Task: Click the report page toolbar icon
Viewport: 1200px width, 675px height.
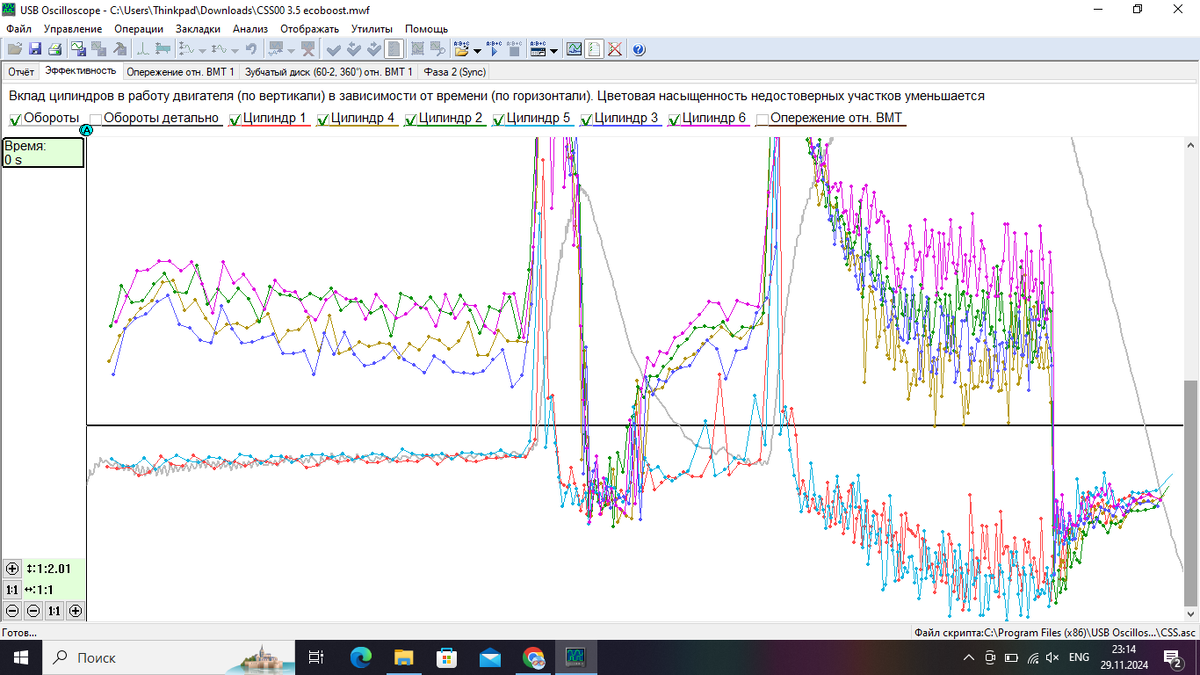Action: pos(394,48)
